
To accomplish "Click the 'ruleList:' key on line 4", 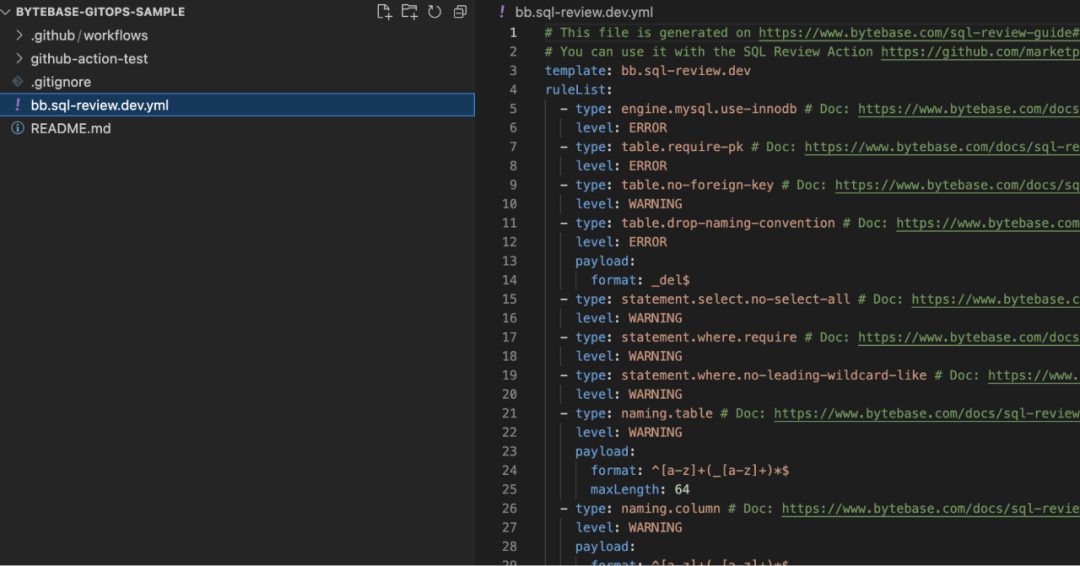I will [x=579, y=90].
